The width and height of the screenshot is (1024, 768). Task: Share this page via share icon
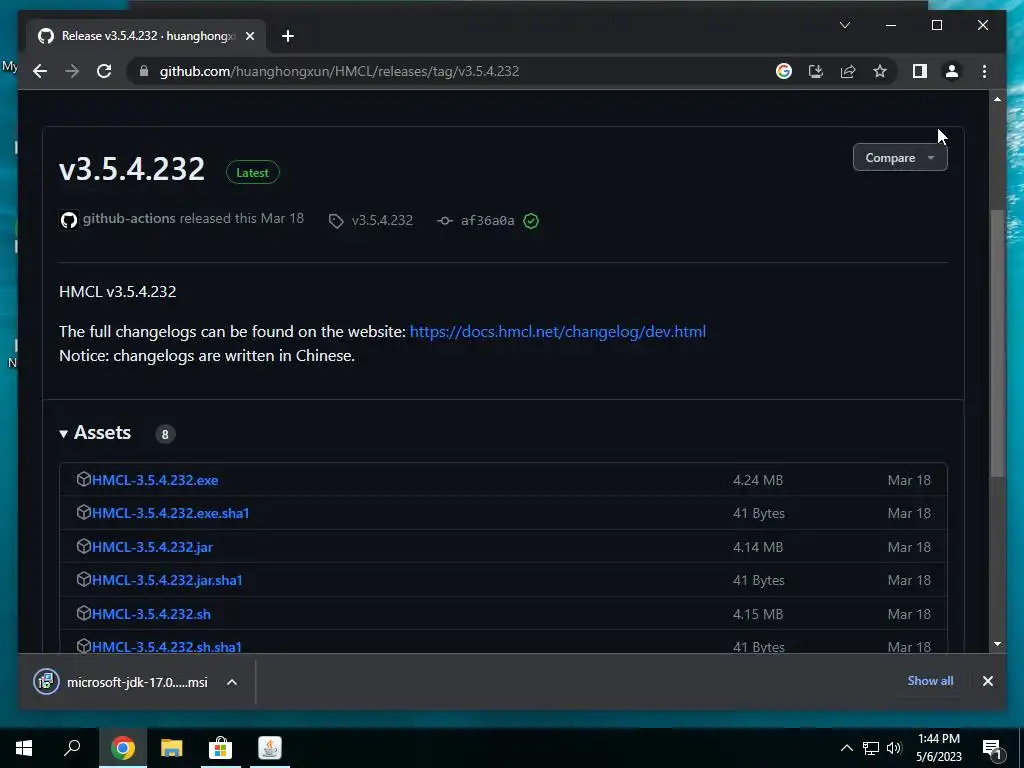(x=848, y=71)
